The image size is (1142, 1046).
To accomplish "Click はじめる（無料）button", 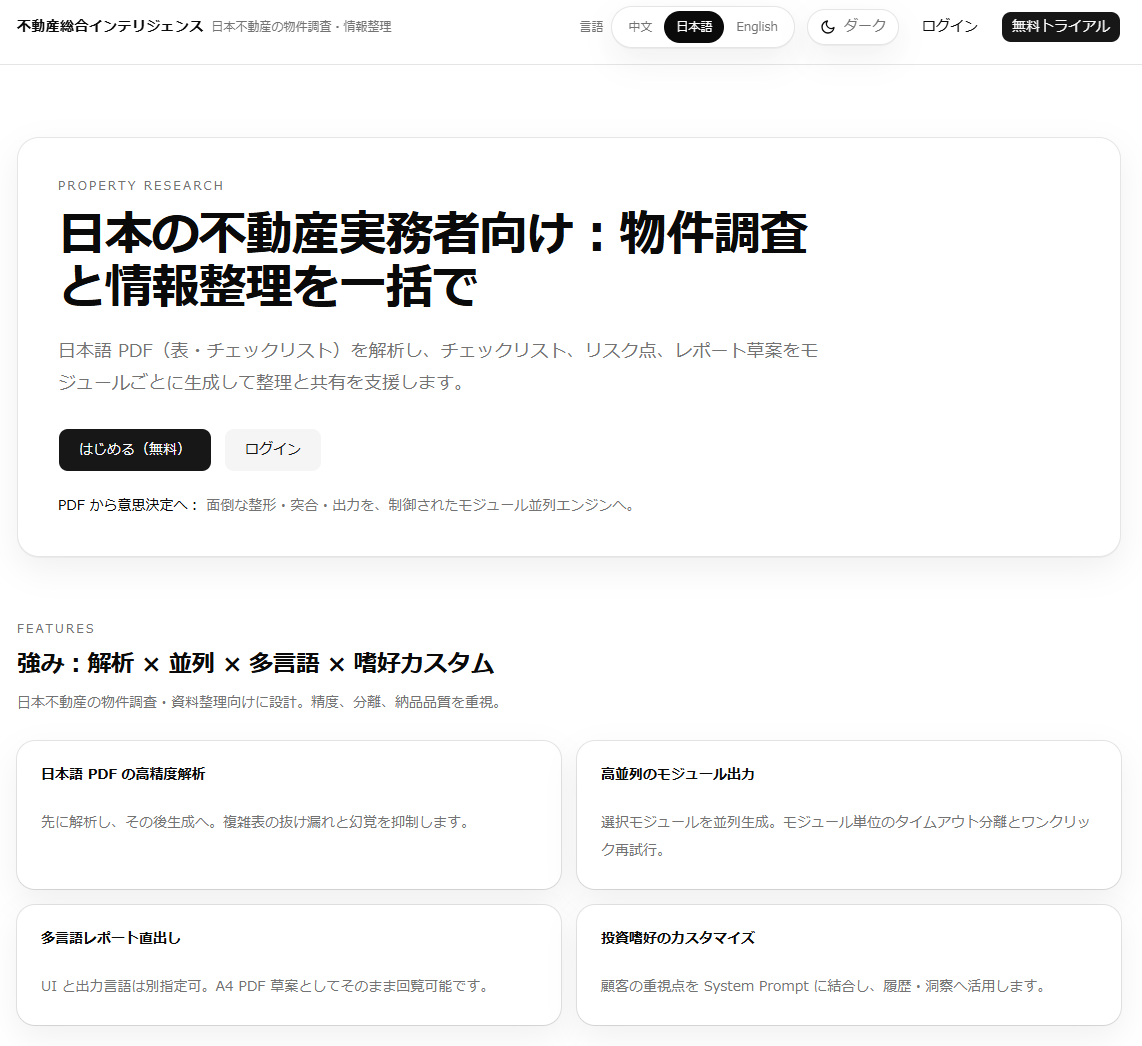I will coord(135,449).
